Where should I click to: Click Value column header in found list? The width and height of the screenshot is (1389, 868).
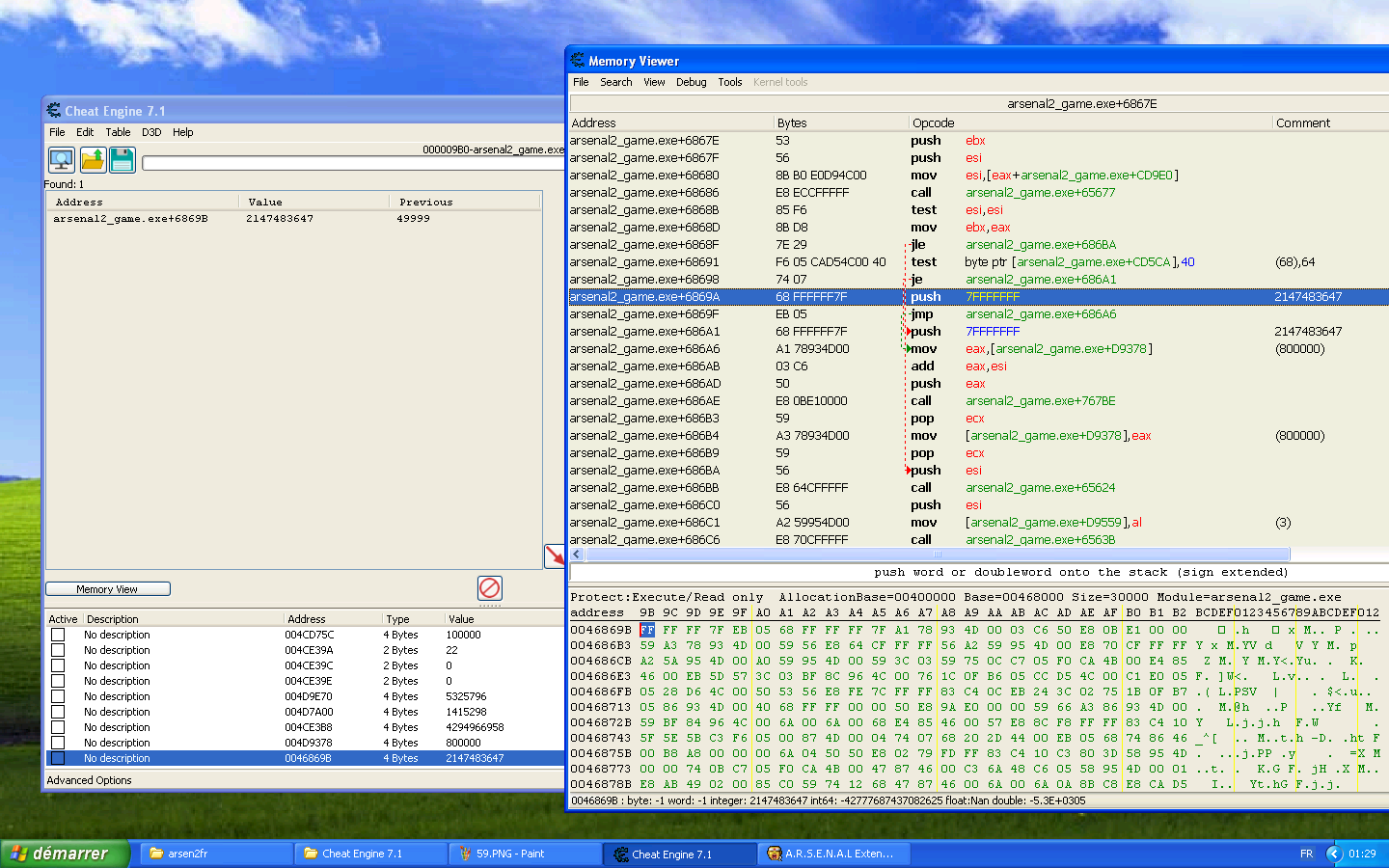click(x=313, y=202)
